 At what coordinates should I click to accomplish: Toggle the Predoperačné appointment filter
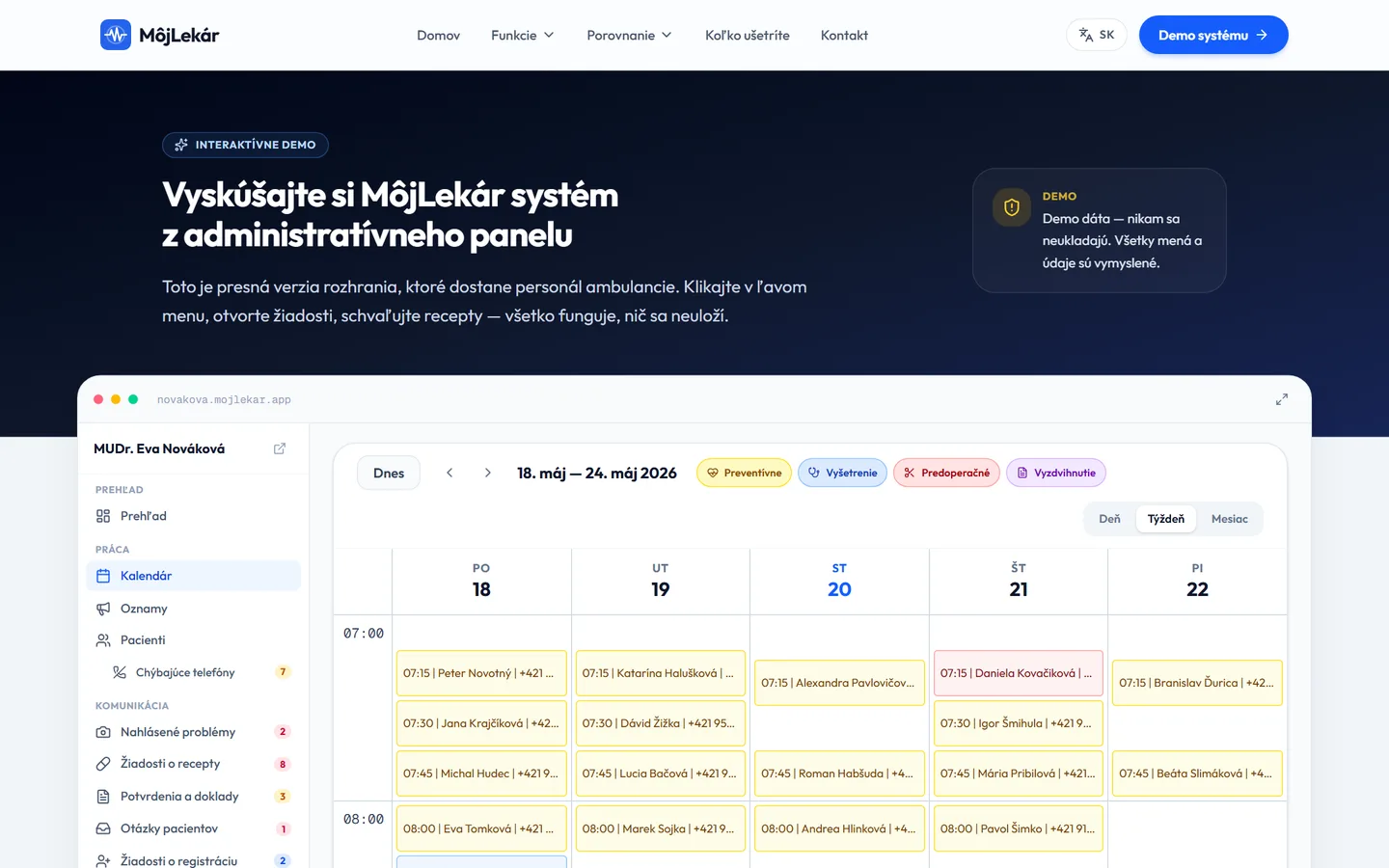(x=947, y=473)
